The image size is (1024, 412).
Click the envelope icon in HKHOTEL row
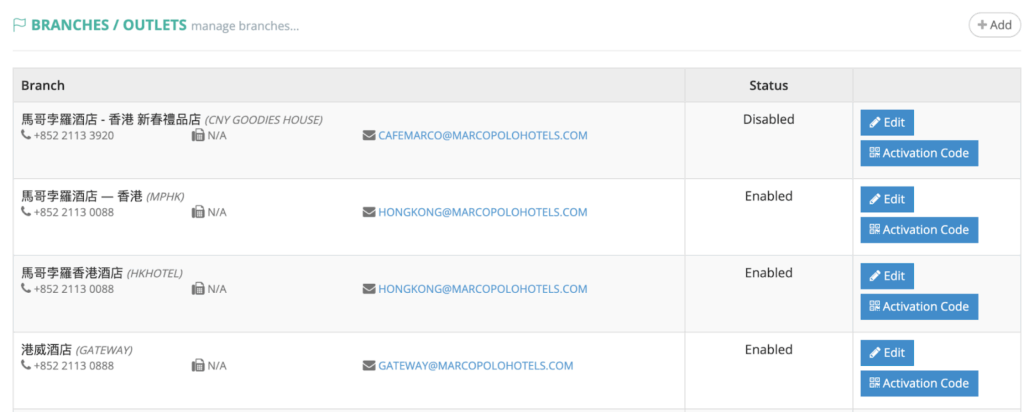[x=369, y=289]
